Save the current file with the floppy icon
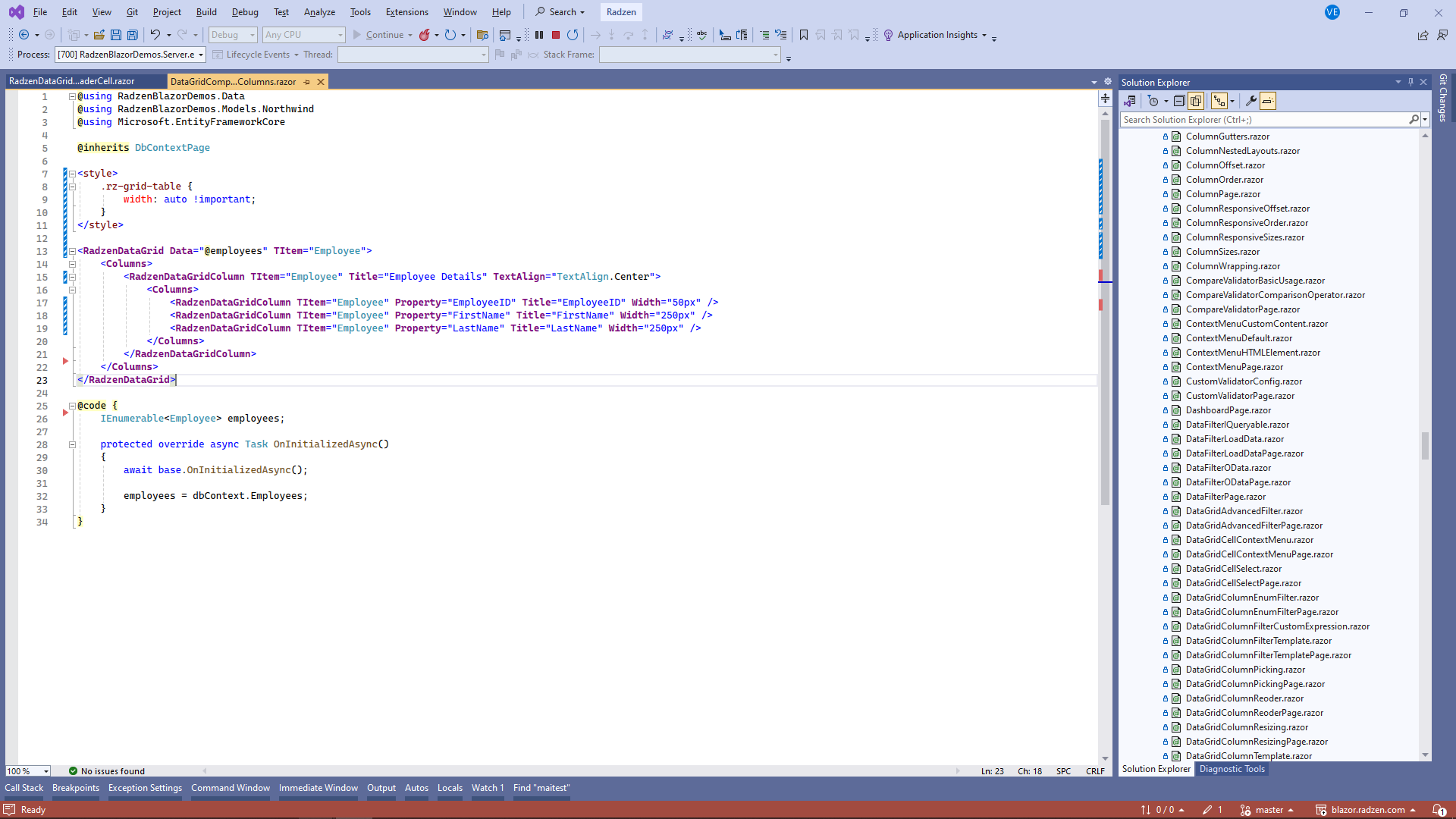This screenshot has width=1456, height=819. pos(116,35)
